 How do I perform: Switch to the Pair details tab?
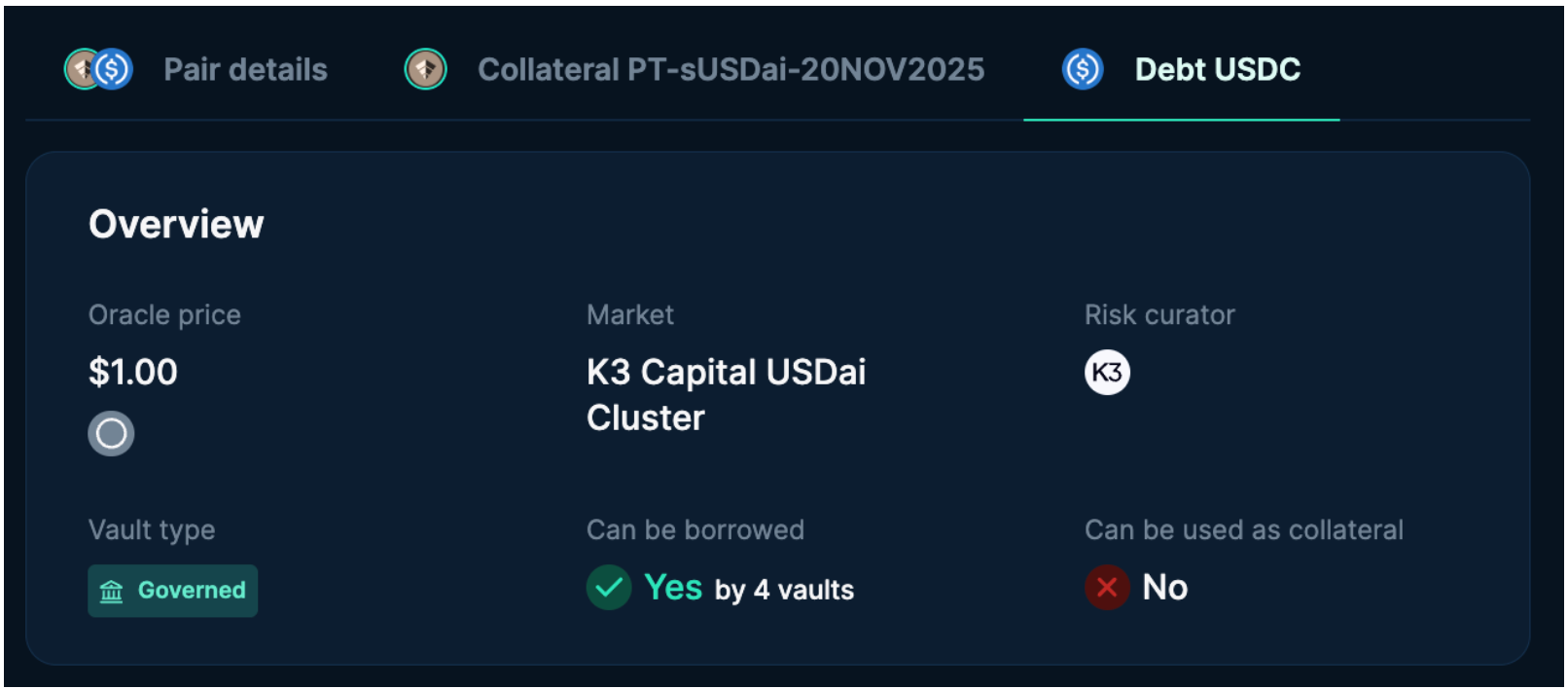tap(245, 69)
